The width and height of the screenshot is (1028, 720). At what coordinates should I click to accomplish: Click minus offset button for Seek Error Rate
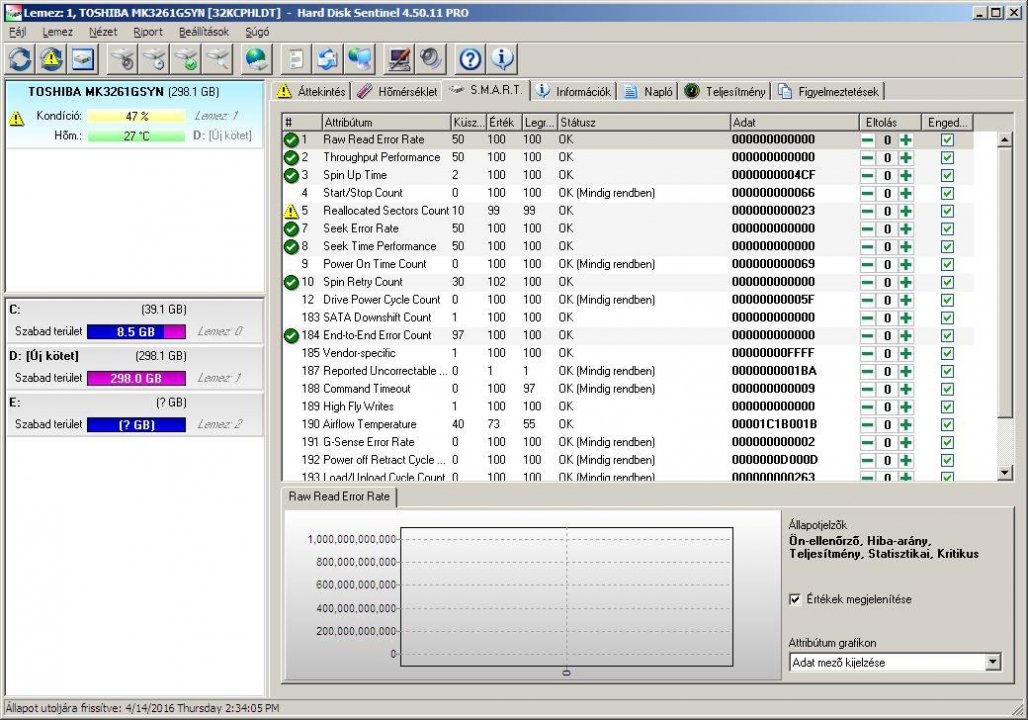tap(867, 229)
